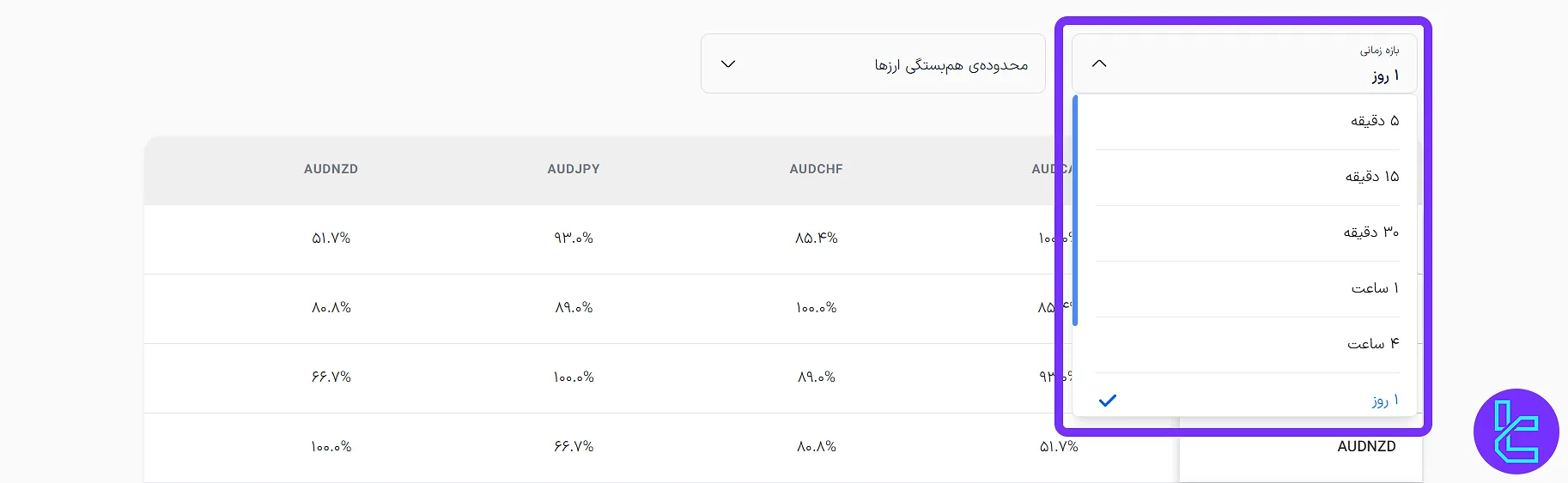Viewport: 1568px width, 483px height.
Task: Choose the ۴ ساعت timeframe option
Action: click(x=1372, y=344)
